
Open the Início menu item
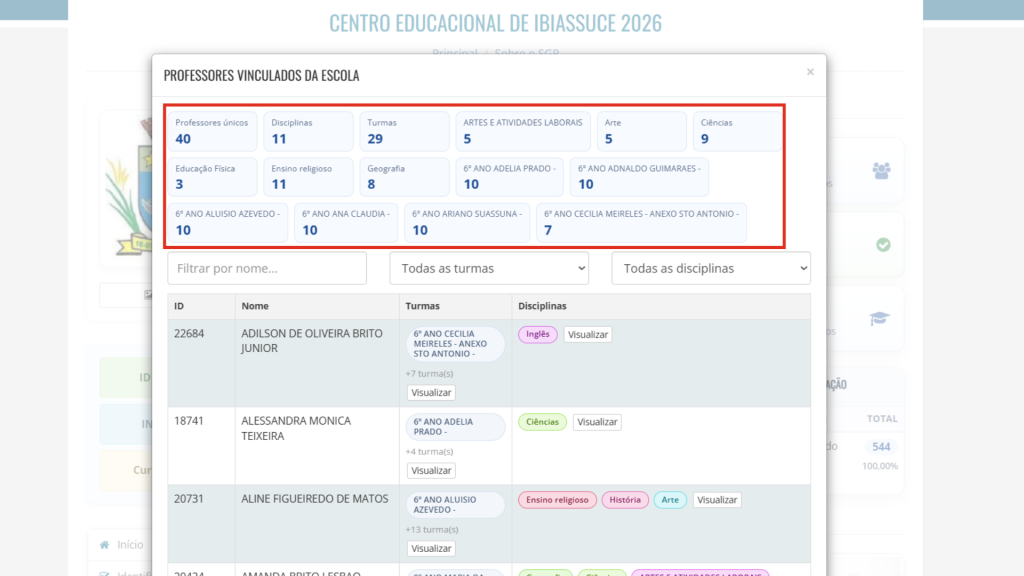(130, 545)
